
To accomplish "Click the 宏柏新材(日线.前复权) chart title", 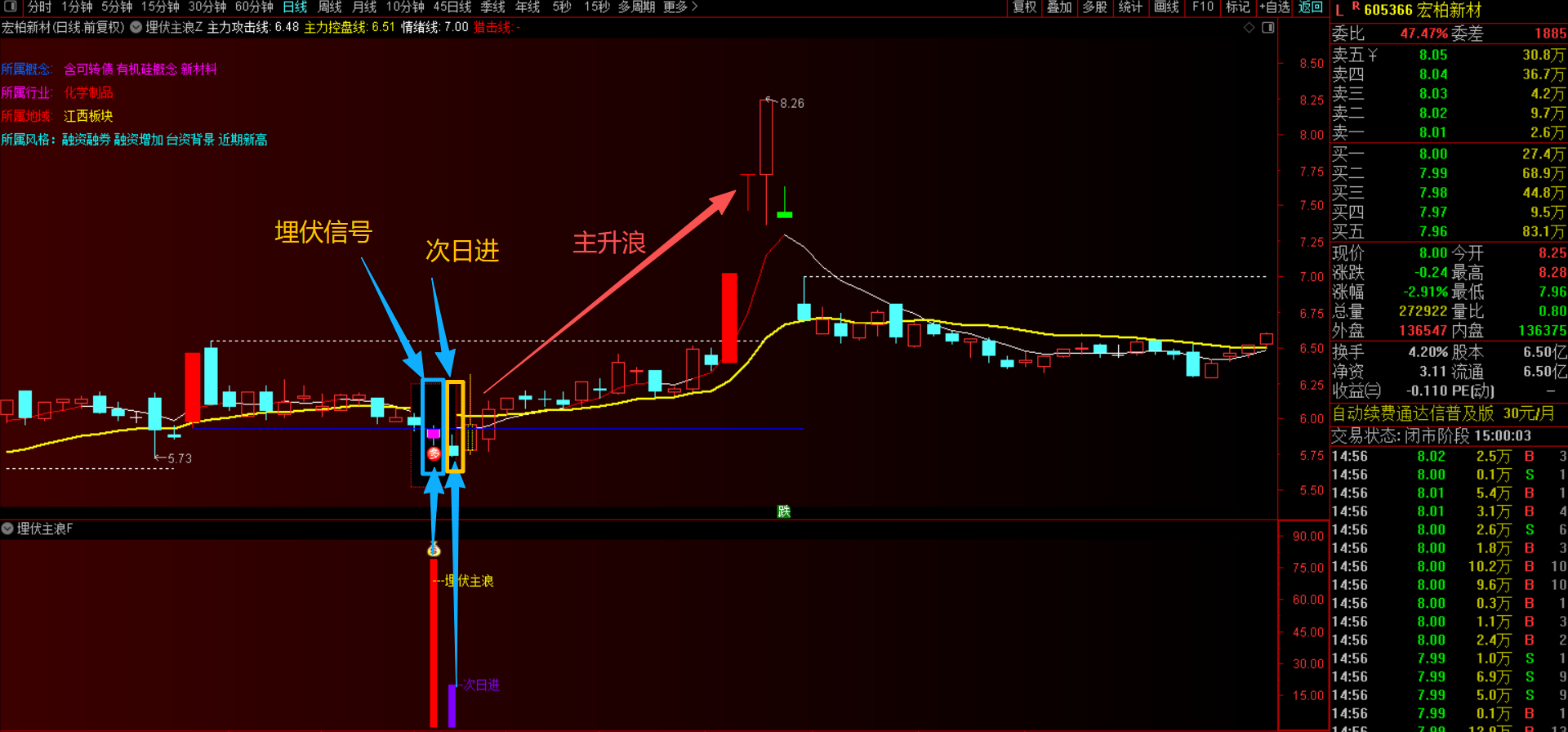I will click(63, 27).
